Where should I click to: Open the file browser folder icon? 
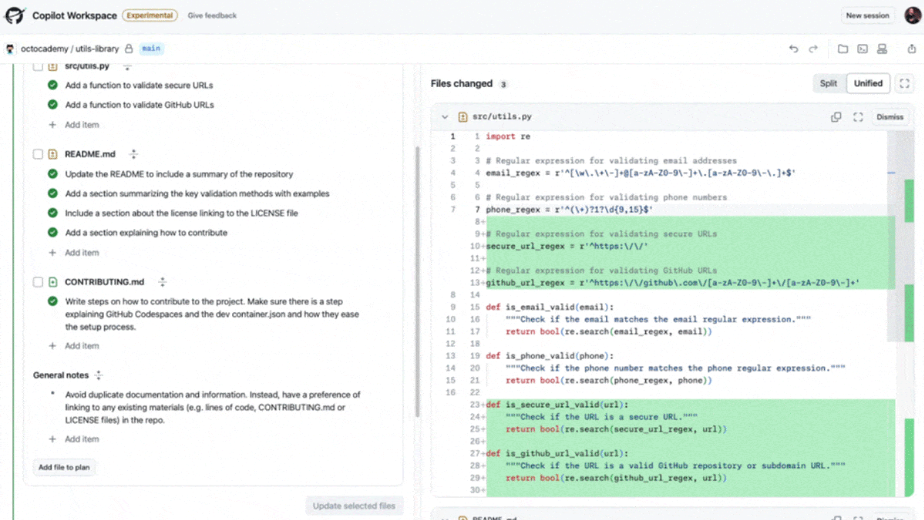(843, 49)
